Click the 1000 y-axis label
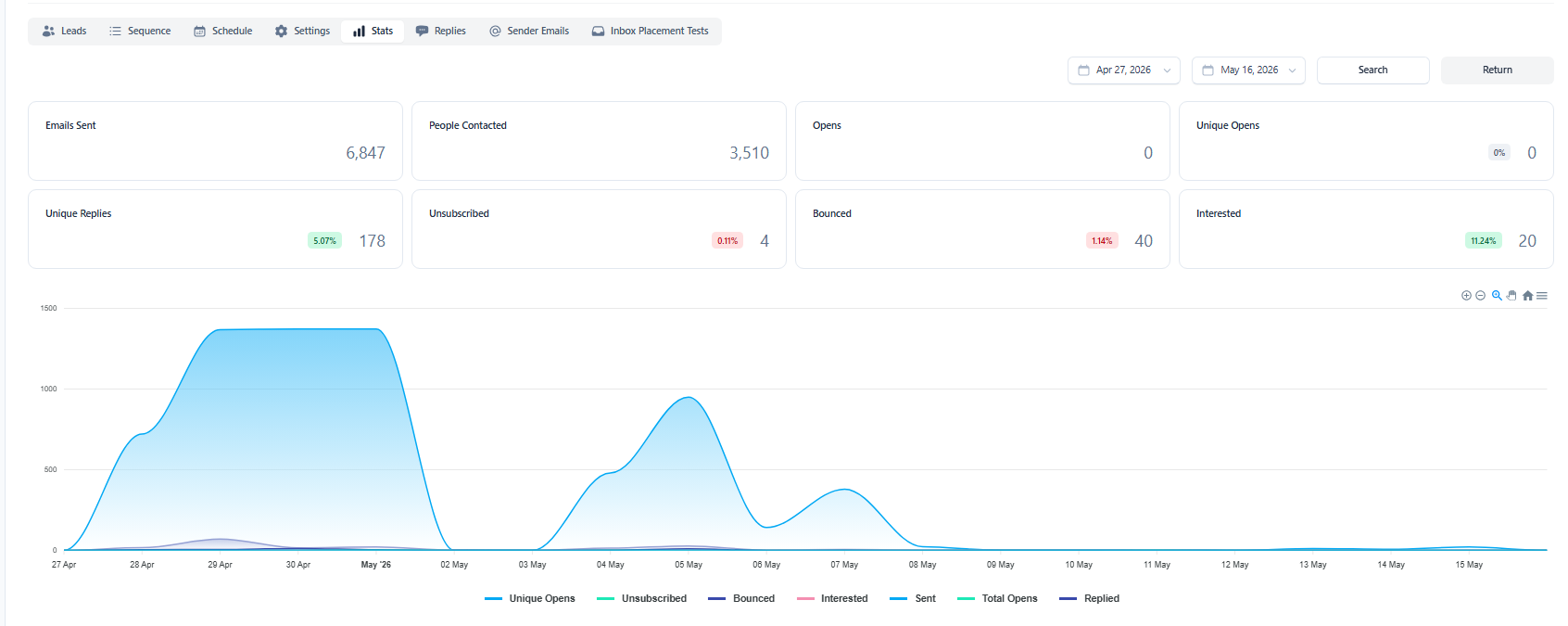This screenshot has height=626, width=1568. click(x=48, y=389)
